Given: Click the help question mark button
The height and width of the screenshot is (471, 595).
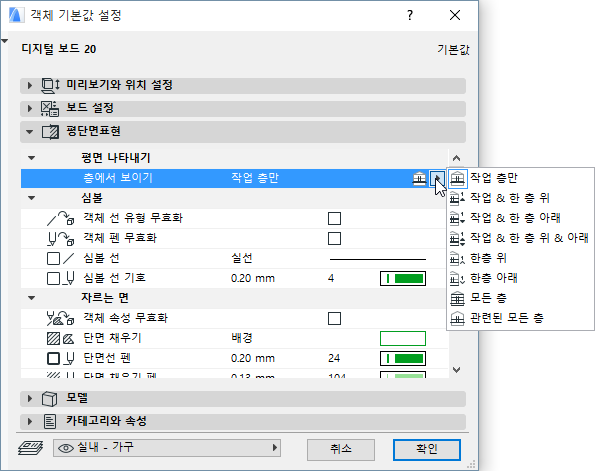Looking at the screenshot, I should coord(410,15).
